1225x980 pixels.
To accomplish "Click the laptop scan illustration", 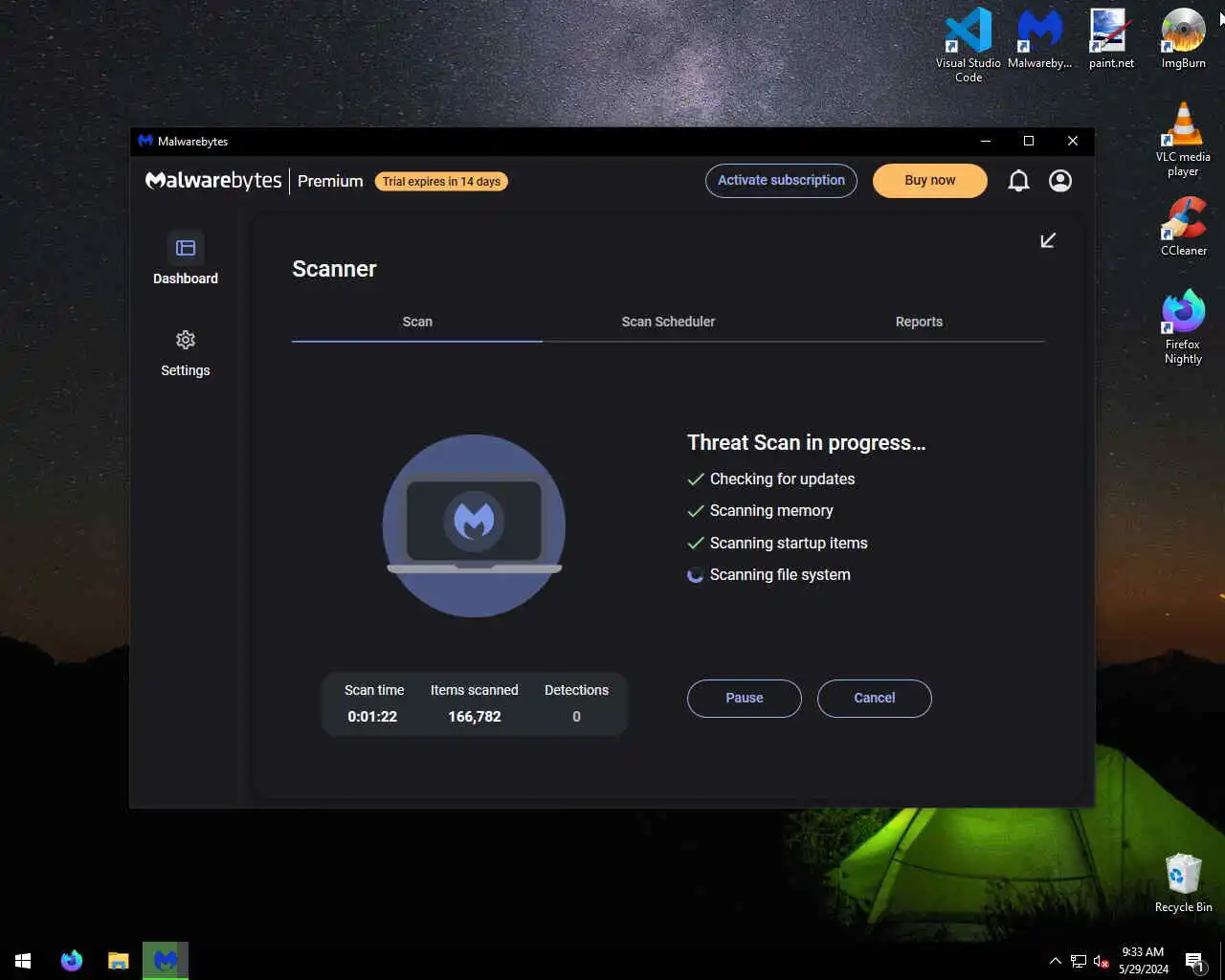I will pyautogui.click(x=474, y=525).
